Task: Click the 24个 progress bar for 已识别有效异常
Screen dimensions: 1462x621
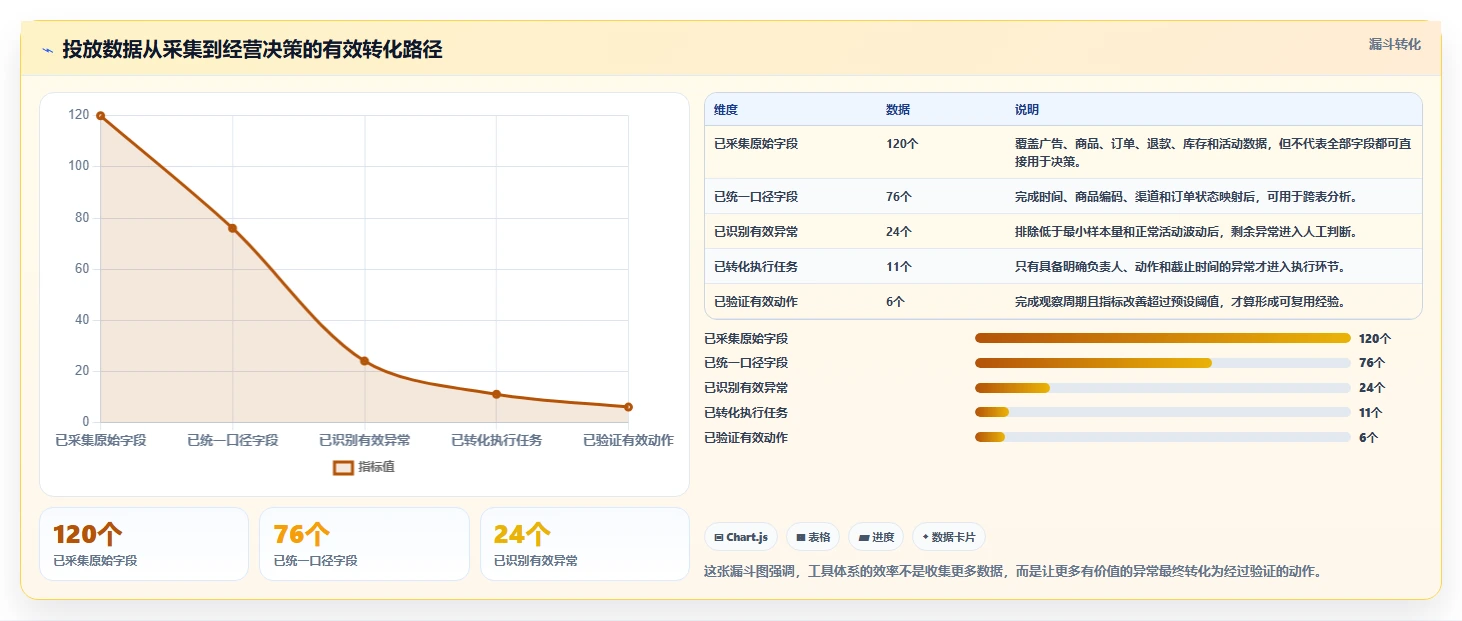Action: [x=1163, y=388]
